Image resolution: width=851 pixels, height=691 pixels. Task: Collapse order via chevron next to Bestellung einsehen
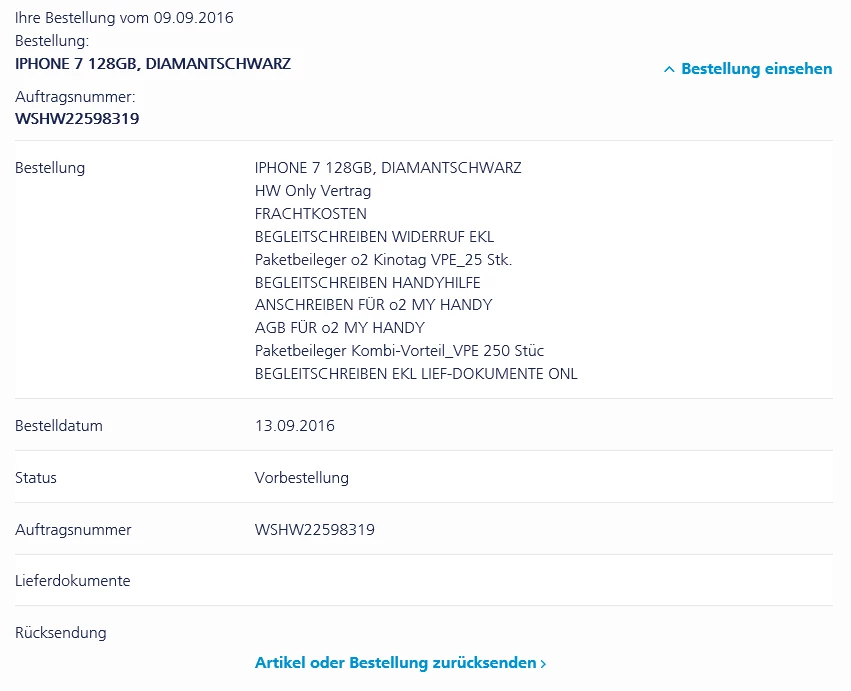coord(669,70)
